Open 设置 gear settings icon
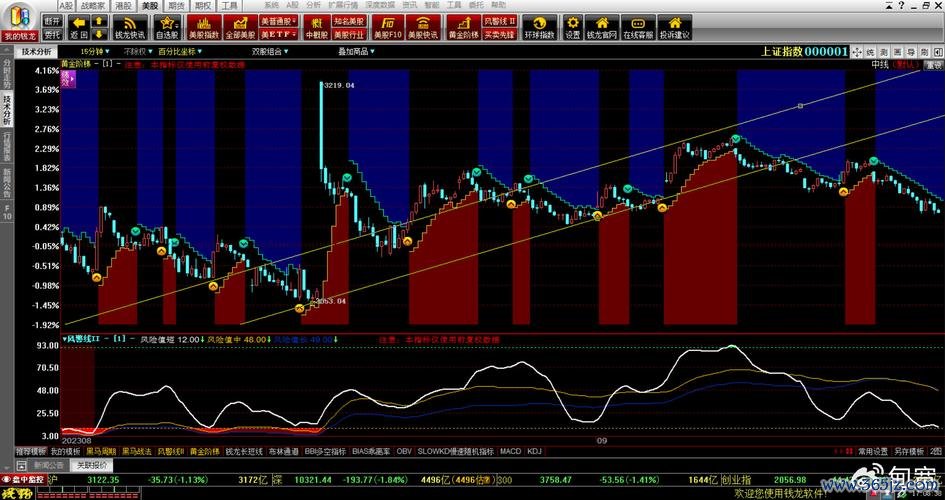 tap(573, 28)
